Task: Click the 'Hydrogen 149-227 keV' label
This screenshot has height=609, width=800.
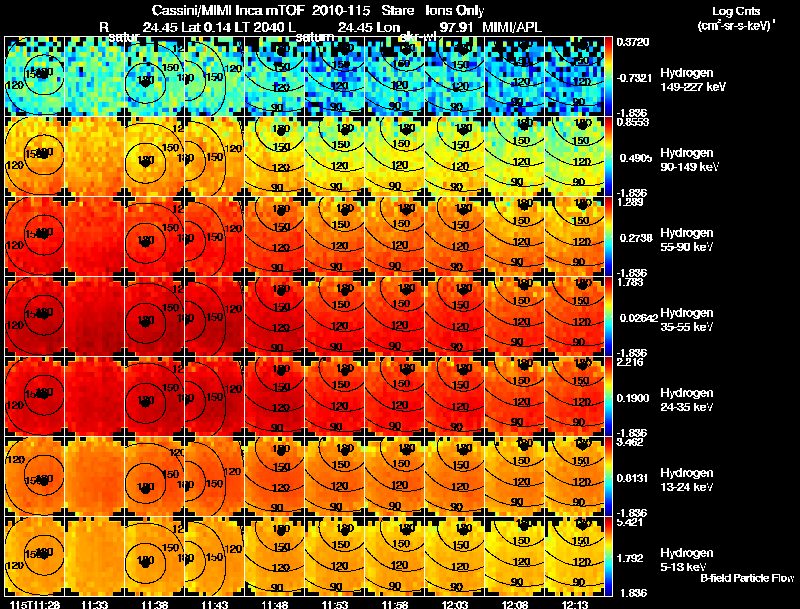Action: [693, 80]
